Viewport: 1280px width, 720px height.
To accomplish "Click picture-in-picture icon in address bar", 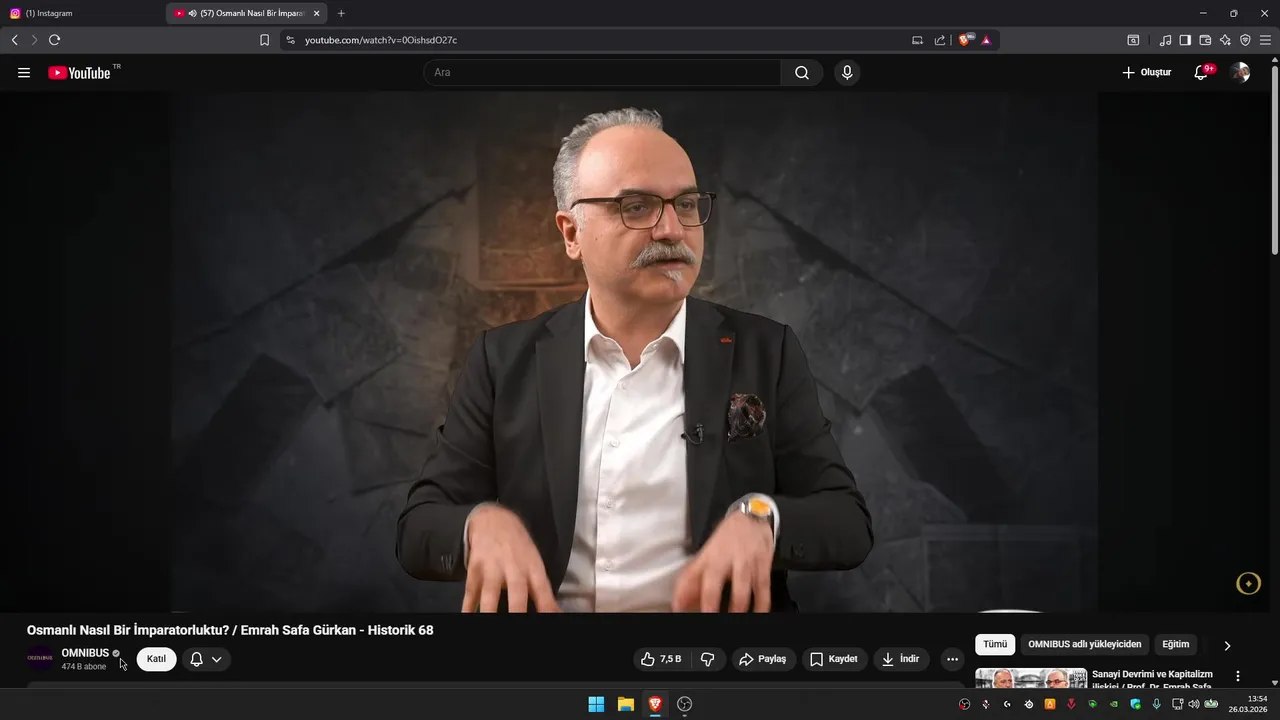I will pos(918,40).
